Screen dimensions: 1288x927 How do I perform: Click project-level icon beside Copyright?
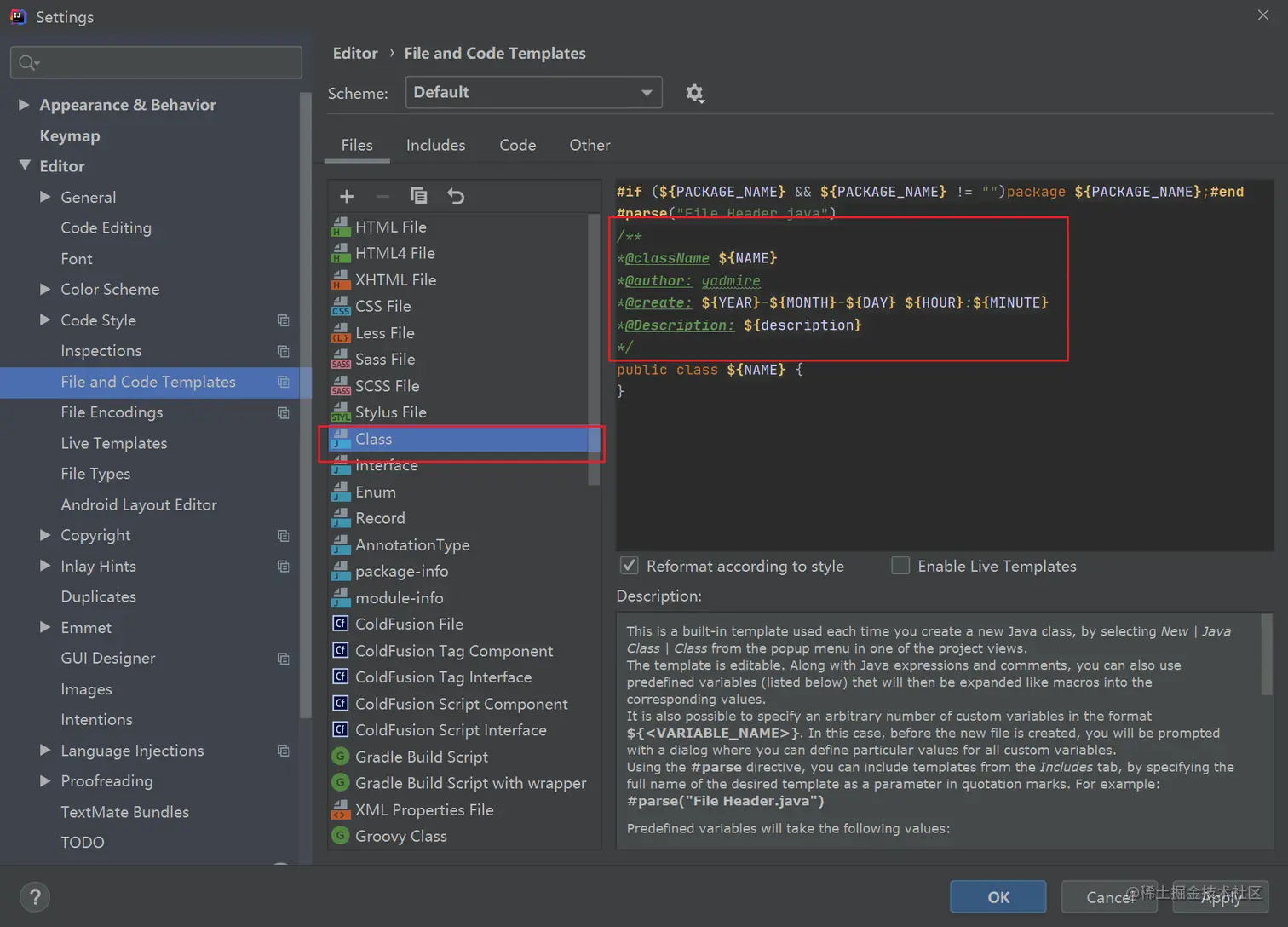tap(284, 535)
